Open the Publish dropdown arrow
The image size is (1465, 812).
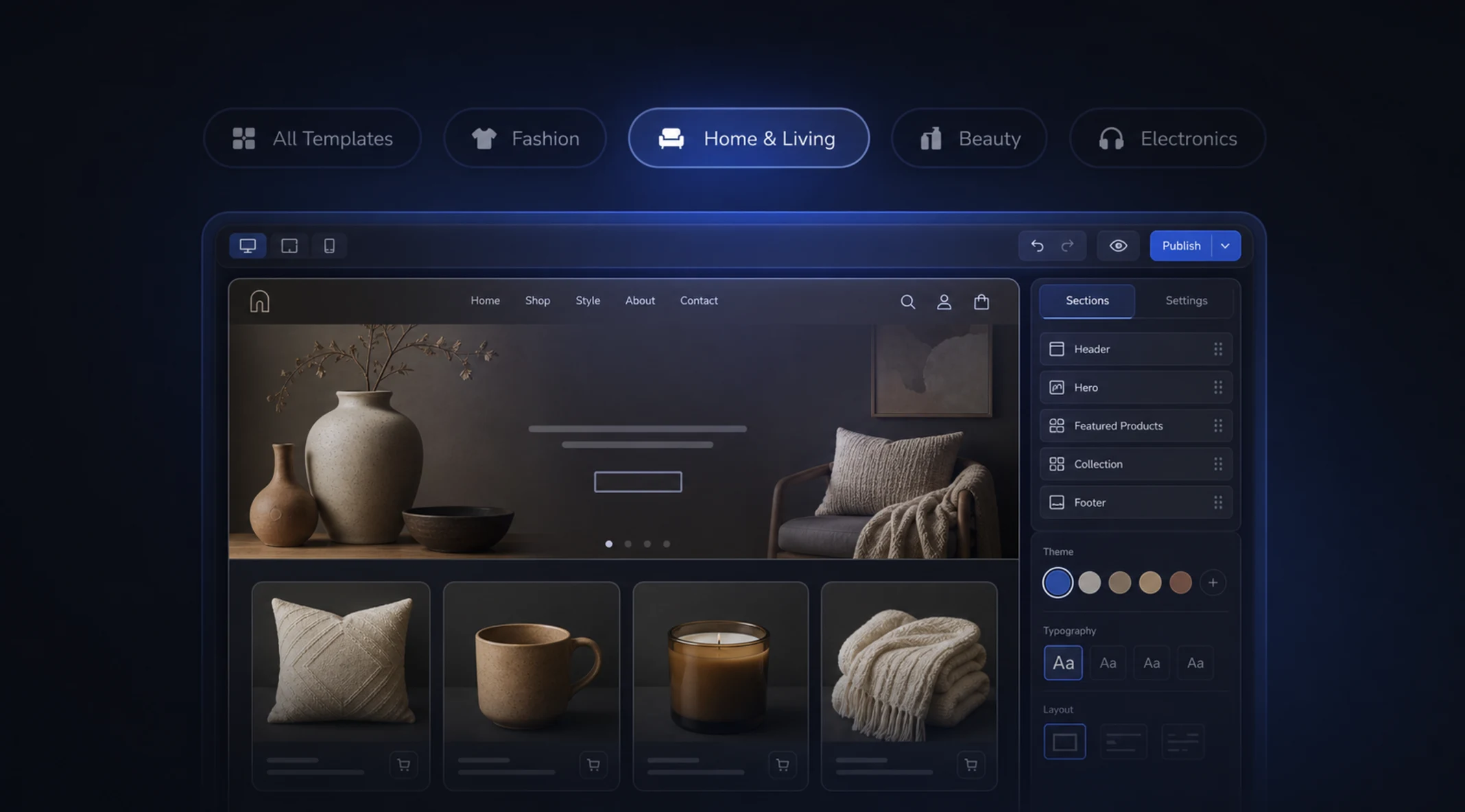pos(1226,246)
